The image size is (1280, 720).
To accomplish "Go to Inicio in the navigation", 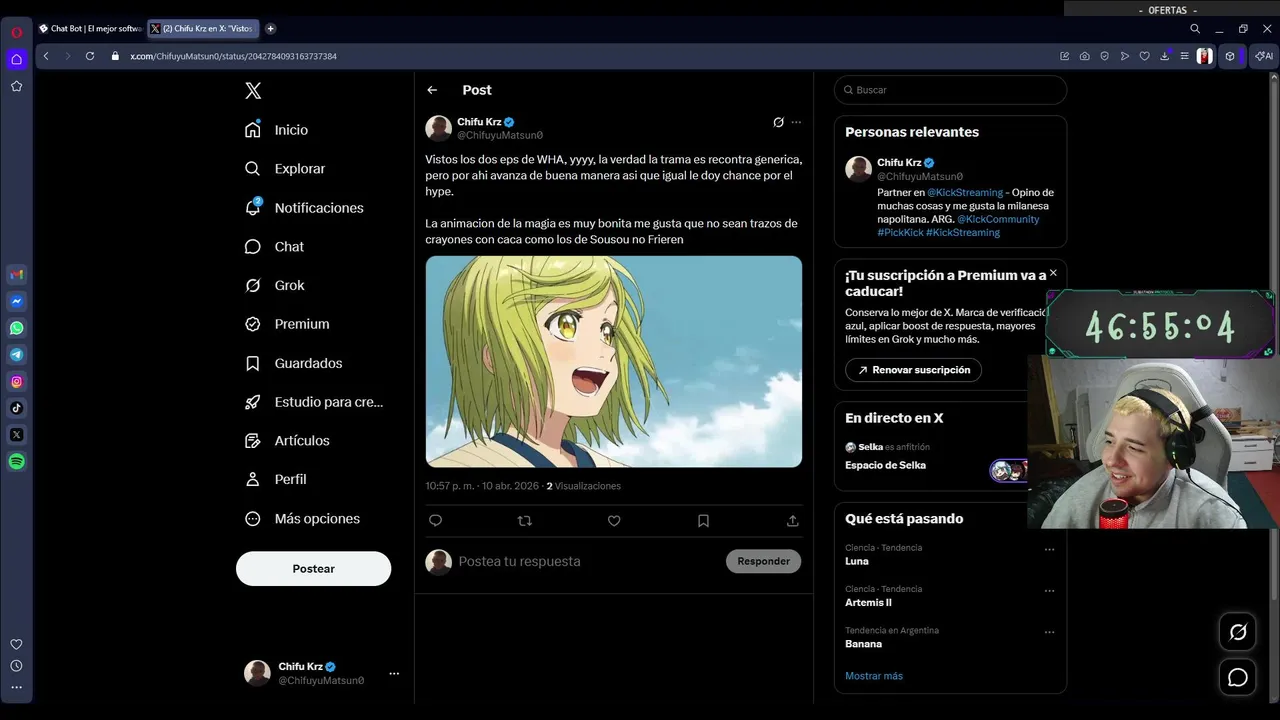I will [277, 130].
